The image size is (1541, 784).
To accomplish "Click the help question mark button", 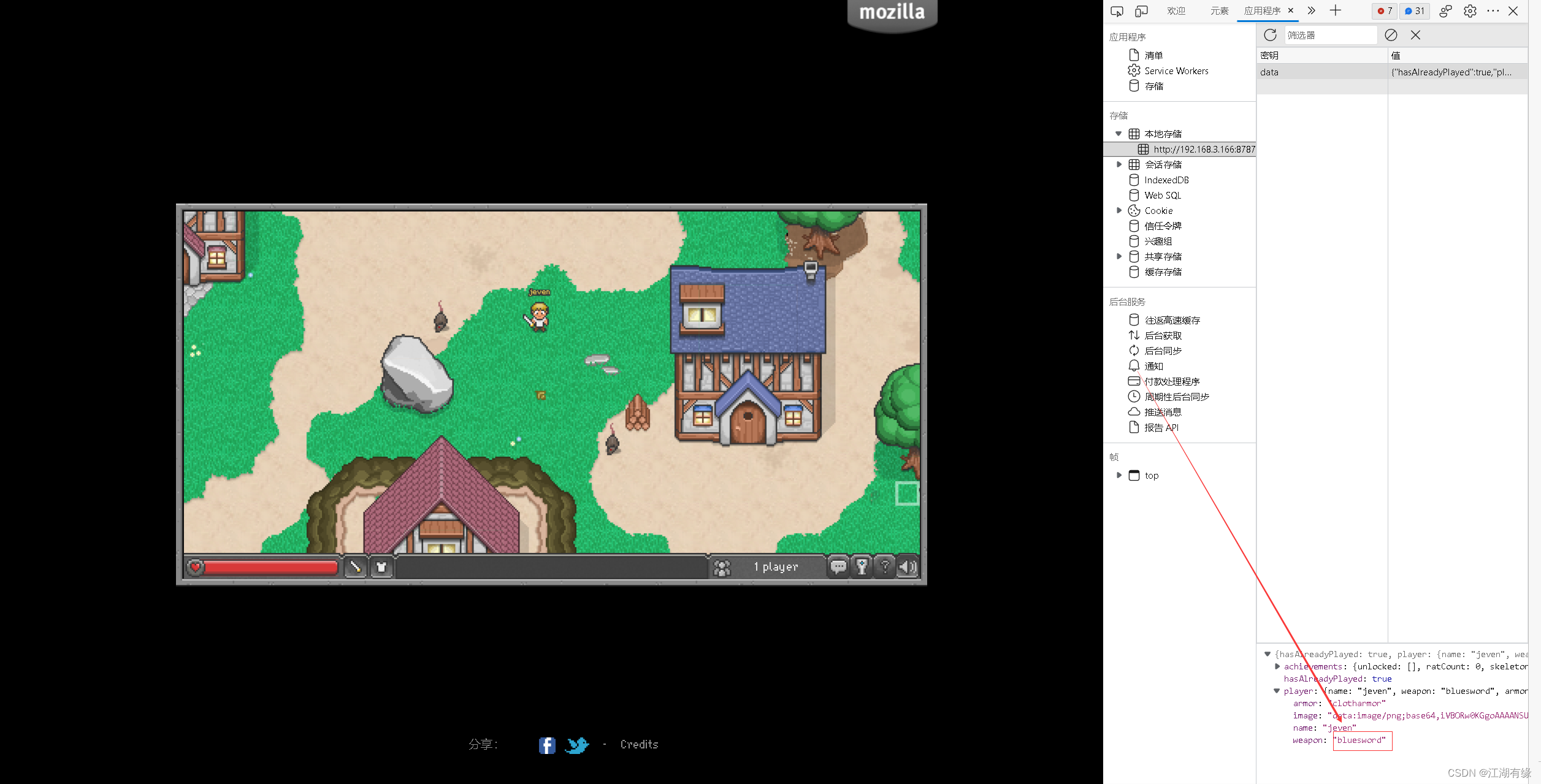I will [884, 566].
